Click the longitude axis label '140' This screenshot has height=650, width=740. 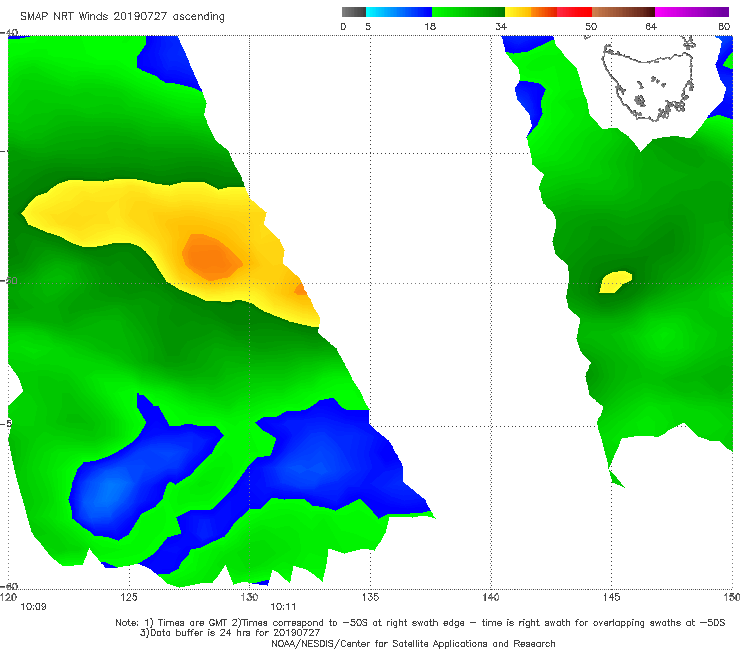491,597
